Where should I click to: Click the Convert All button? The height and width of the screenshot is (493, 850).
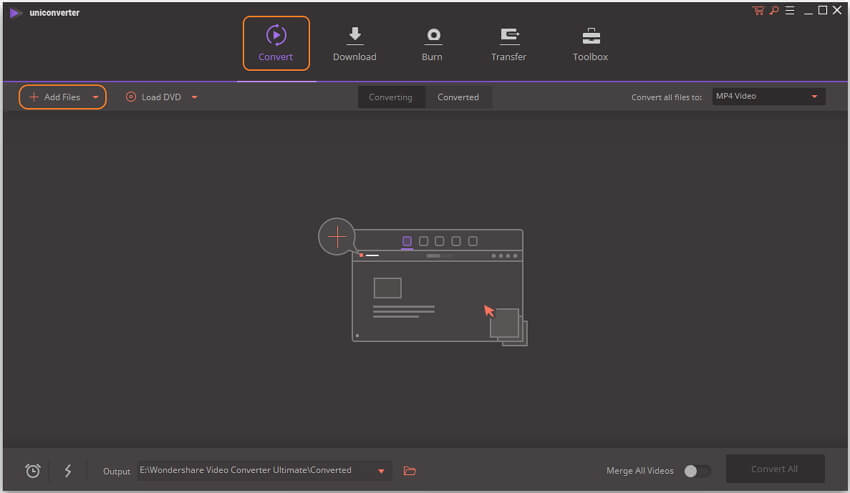[775, 469]
